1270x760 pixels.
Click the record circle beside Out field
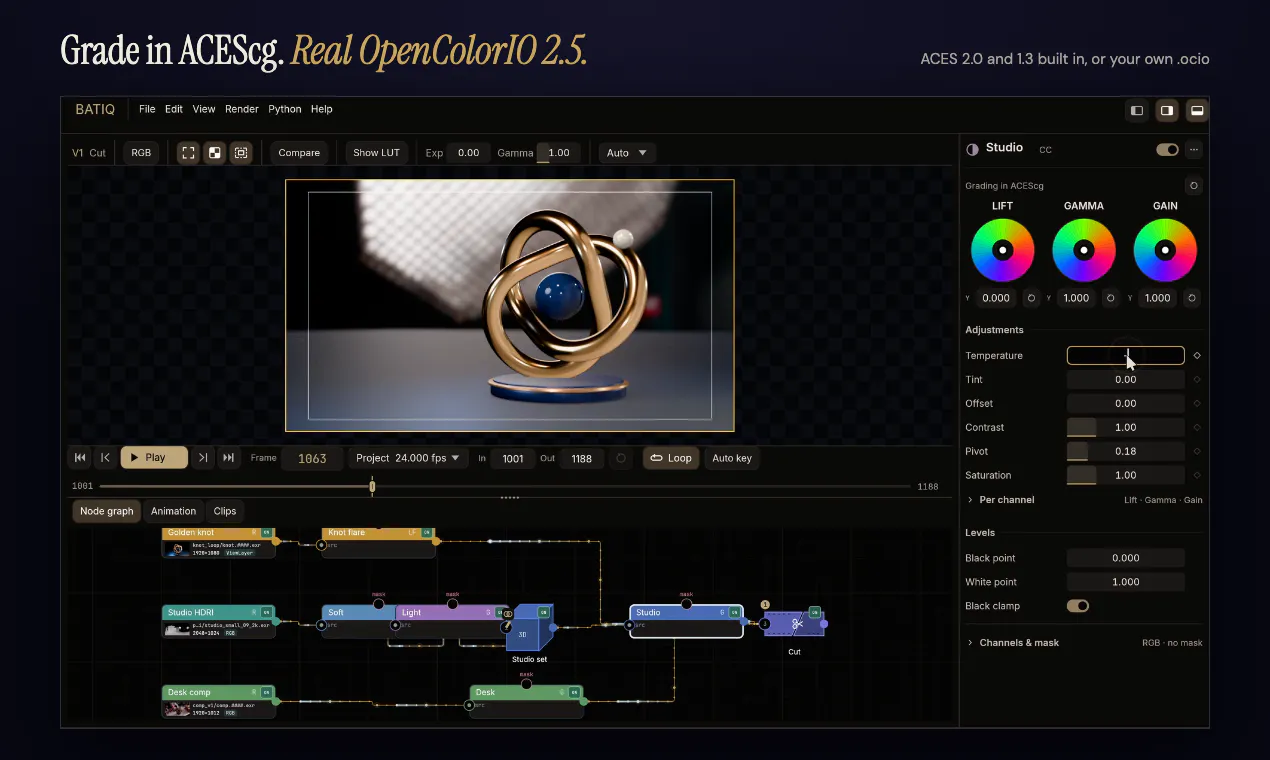point(621,458)
